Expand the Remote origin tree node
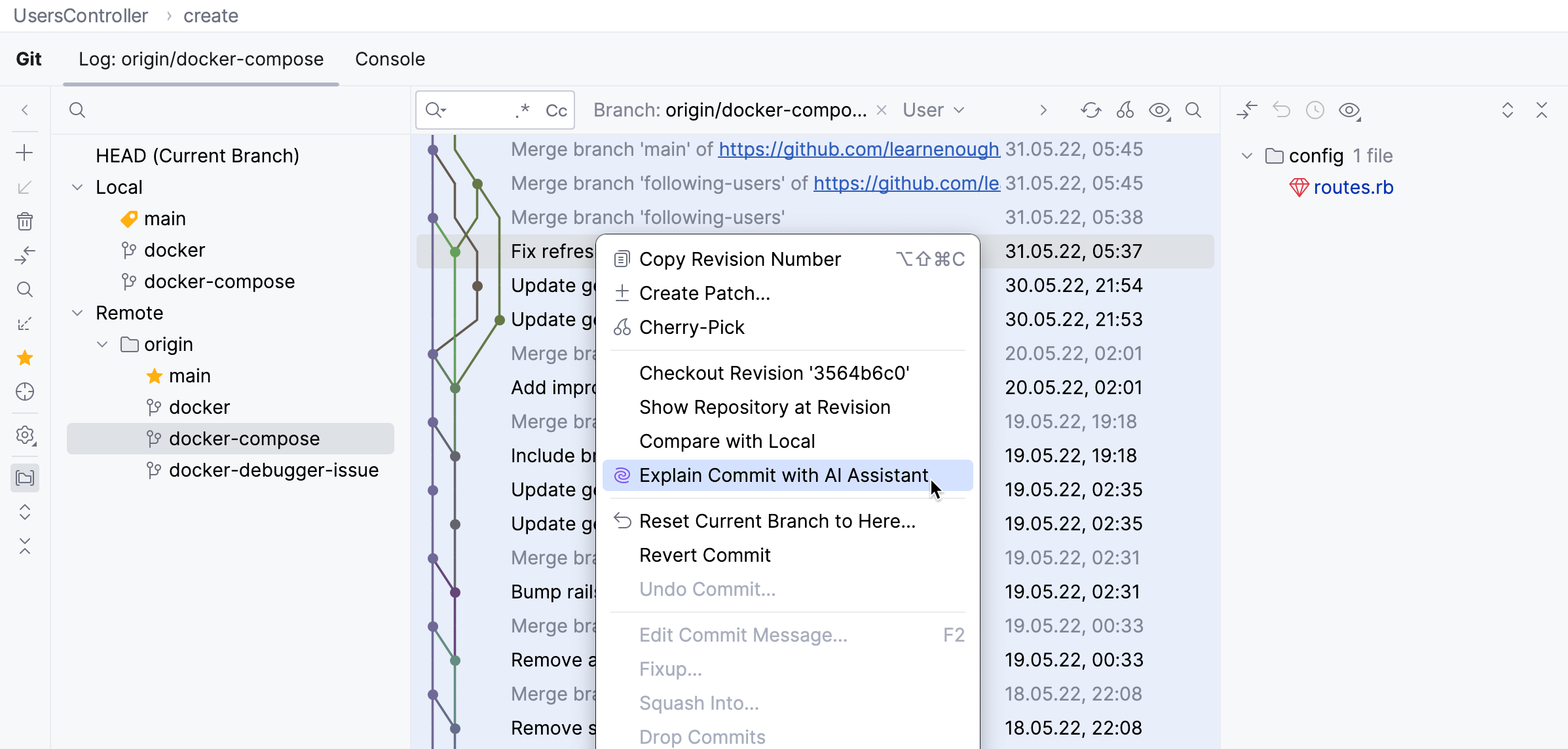Screen dimensions: 1568x749 pos(108,344)
